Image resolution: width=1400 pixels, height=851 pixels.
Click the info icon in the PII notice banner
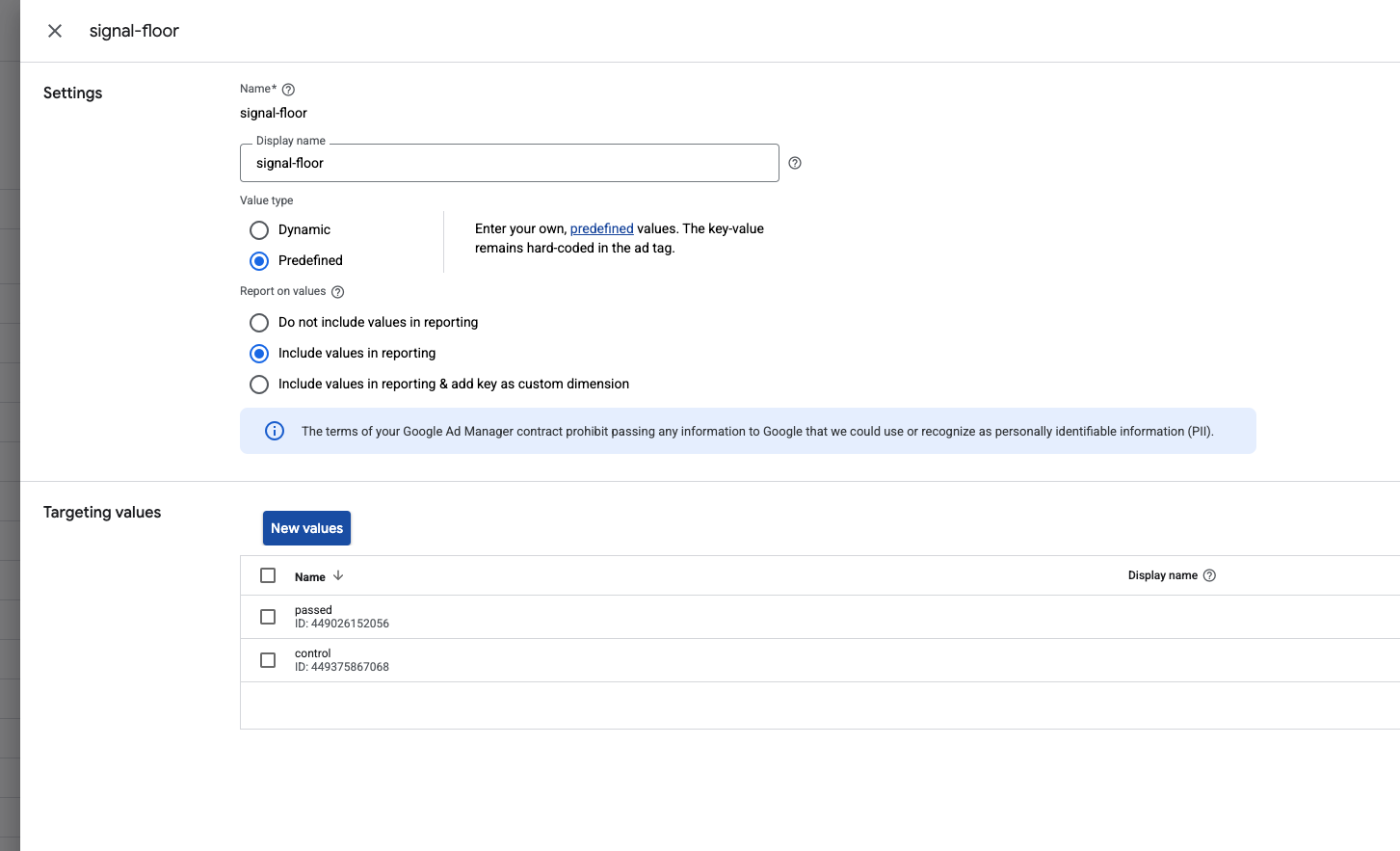tap(275, 431)
